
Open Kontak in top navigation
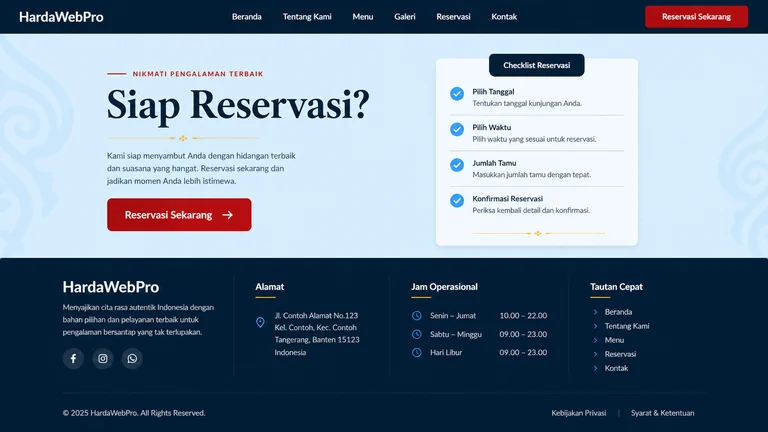(x=504, y=17)
